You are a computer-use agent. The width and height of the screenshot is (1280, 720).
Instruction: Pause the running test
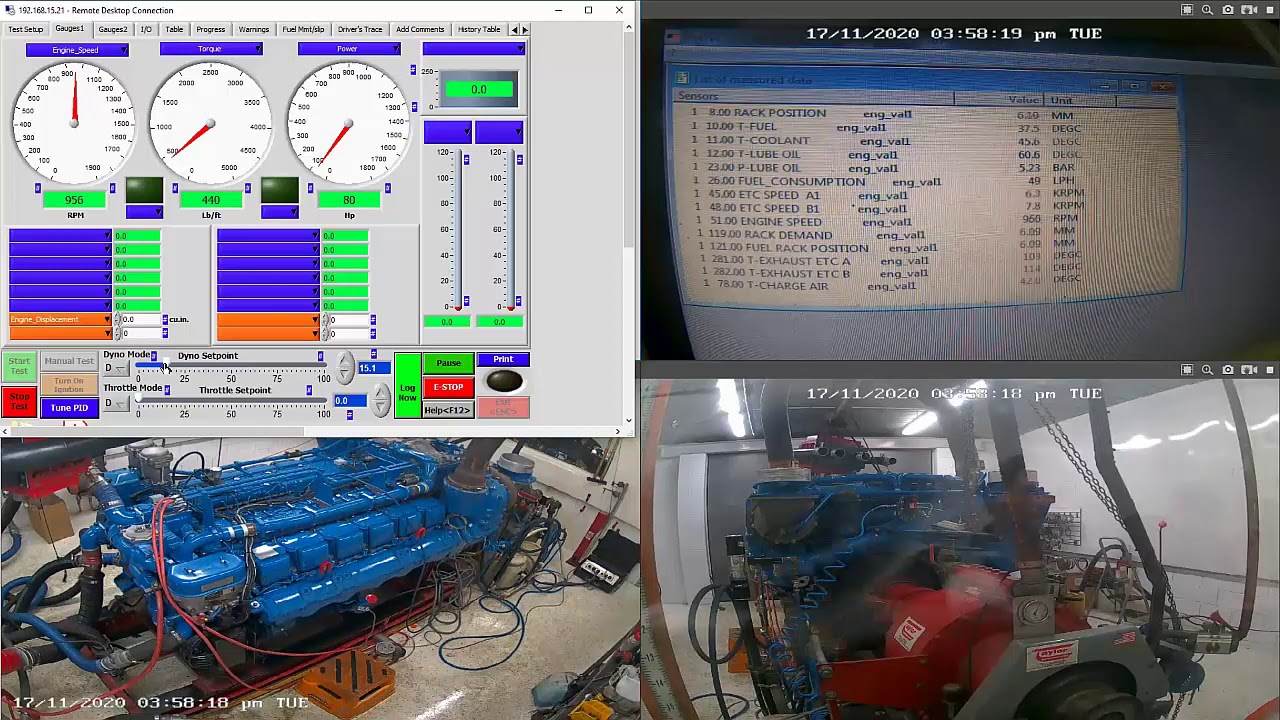448,363
